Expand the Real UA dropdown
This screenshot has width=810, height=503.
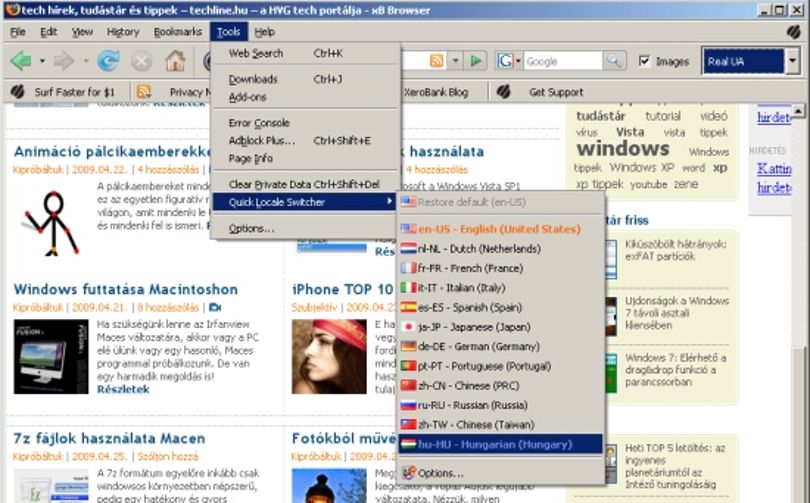coord(792,61)
